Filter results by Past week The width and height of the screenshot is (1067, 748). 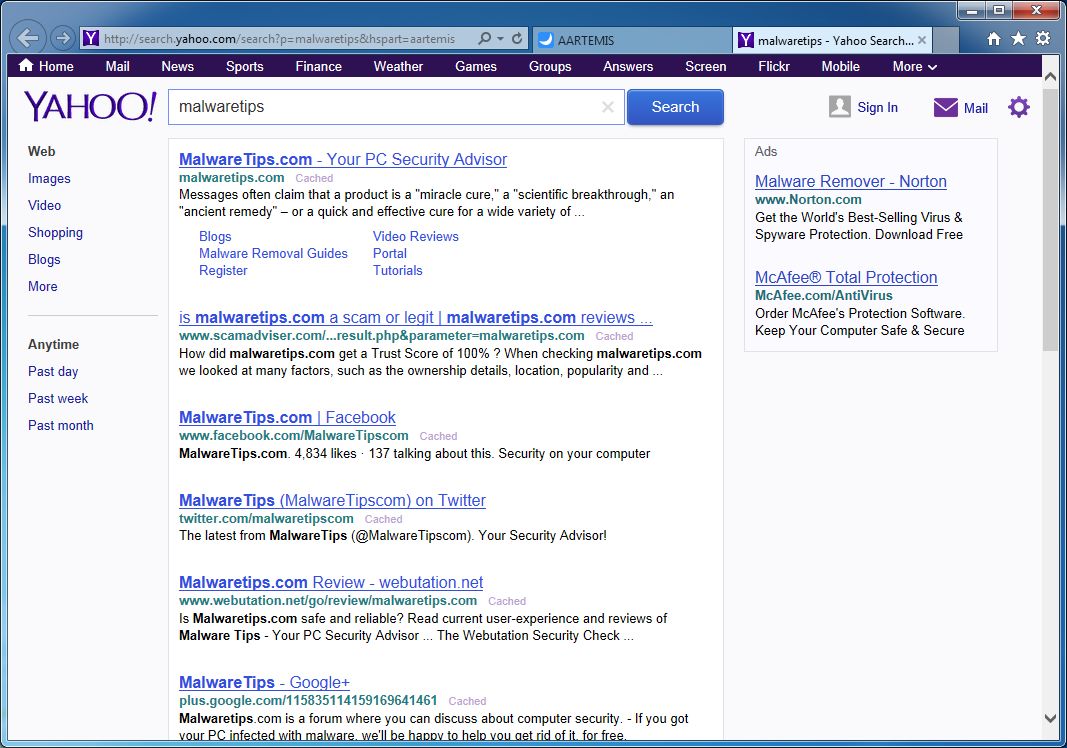[x=58, y=398]
